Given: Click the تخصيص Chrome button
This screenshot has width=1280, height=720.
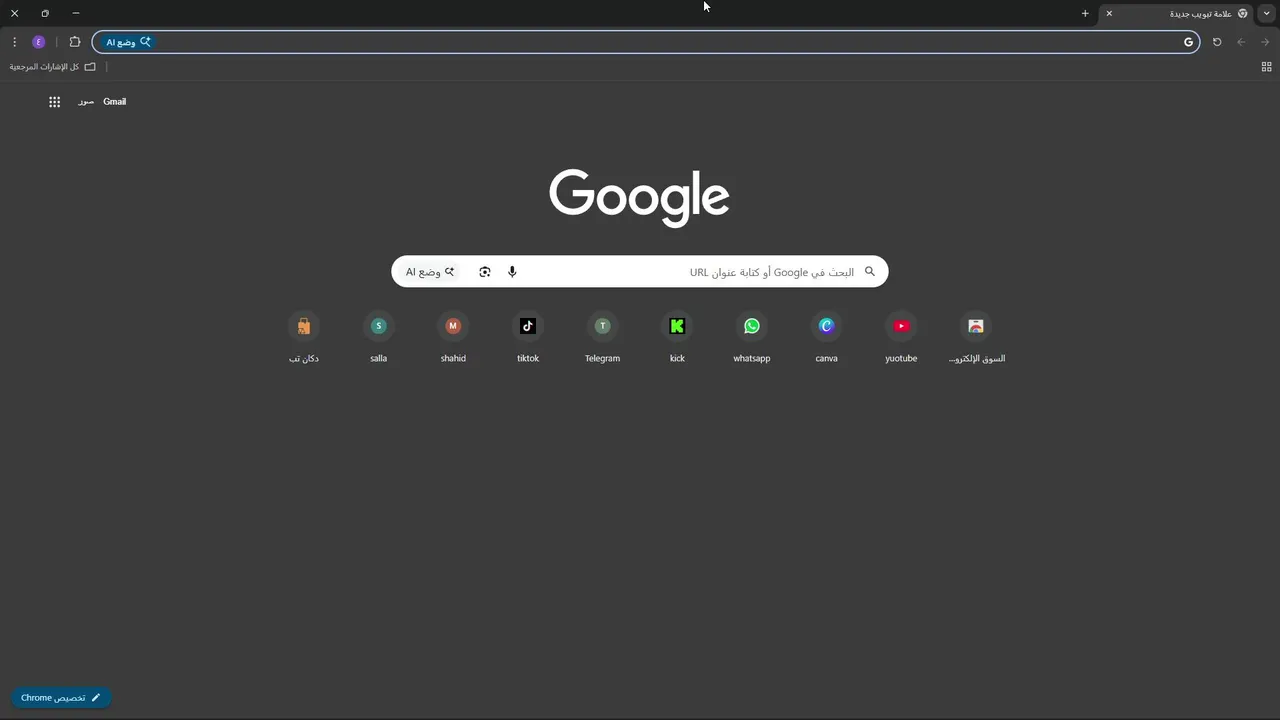Looking at the screenshot, I should click(61, 698).
